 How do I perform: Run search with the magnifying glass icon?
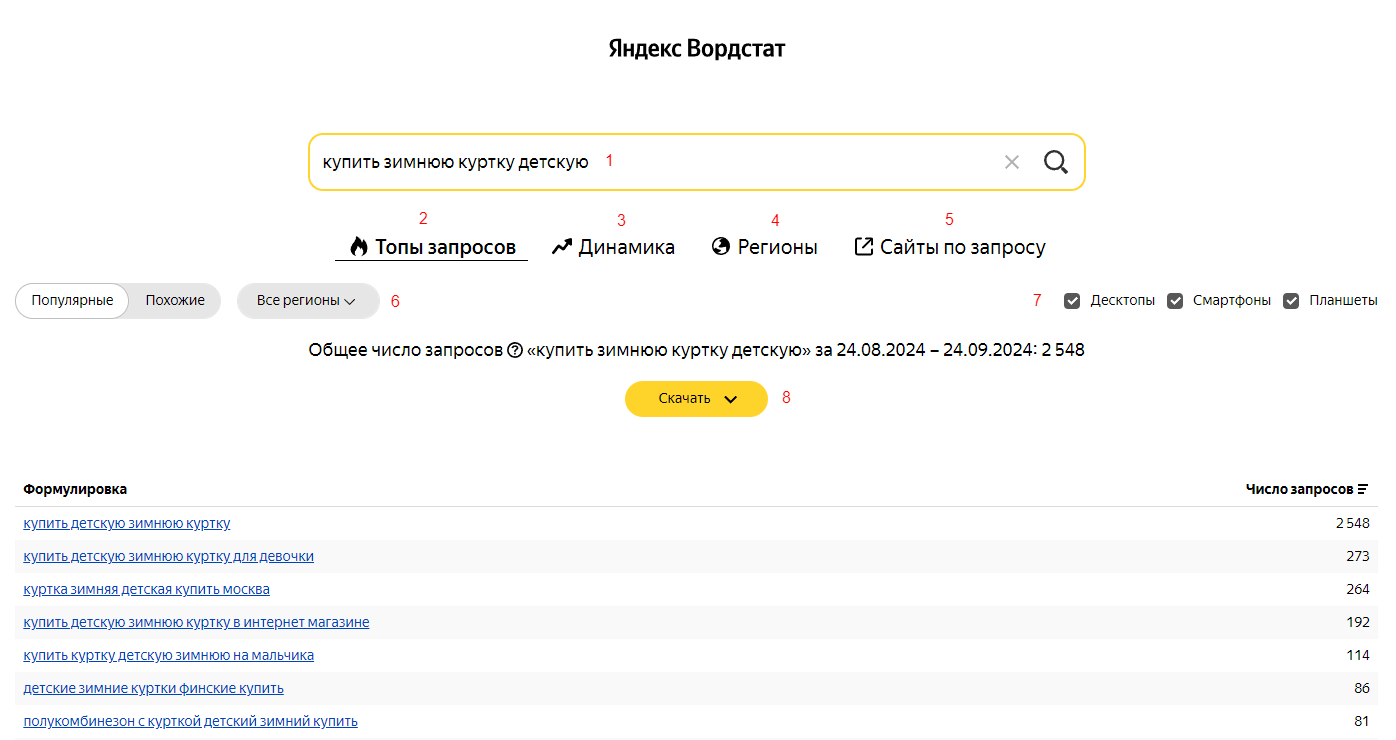(1056, 162)
